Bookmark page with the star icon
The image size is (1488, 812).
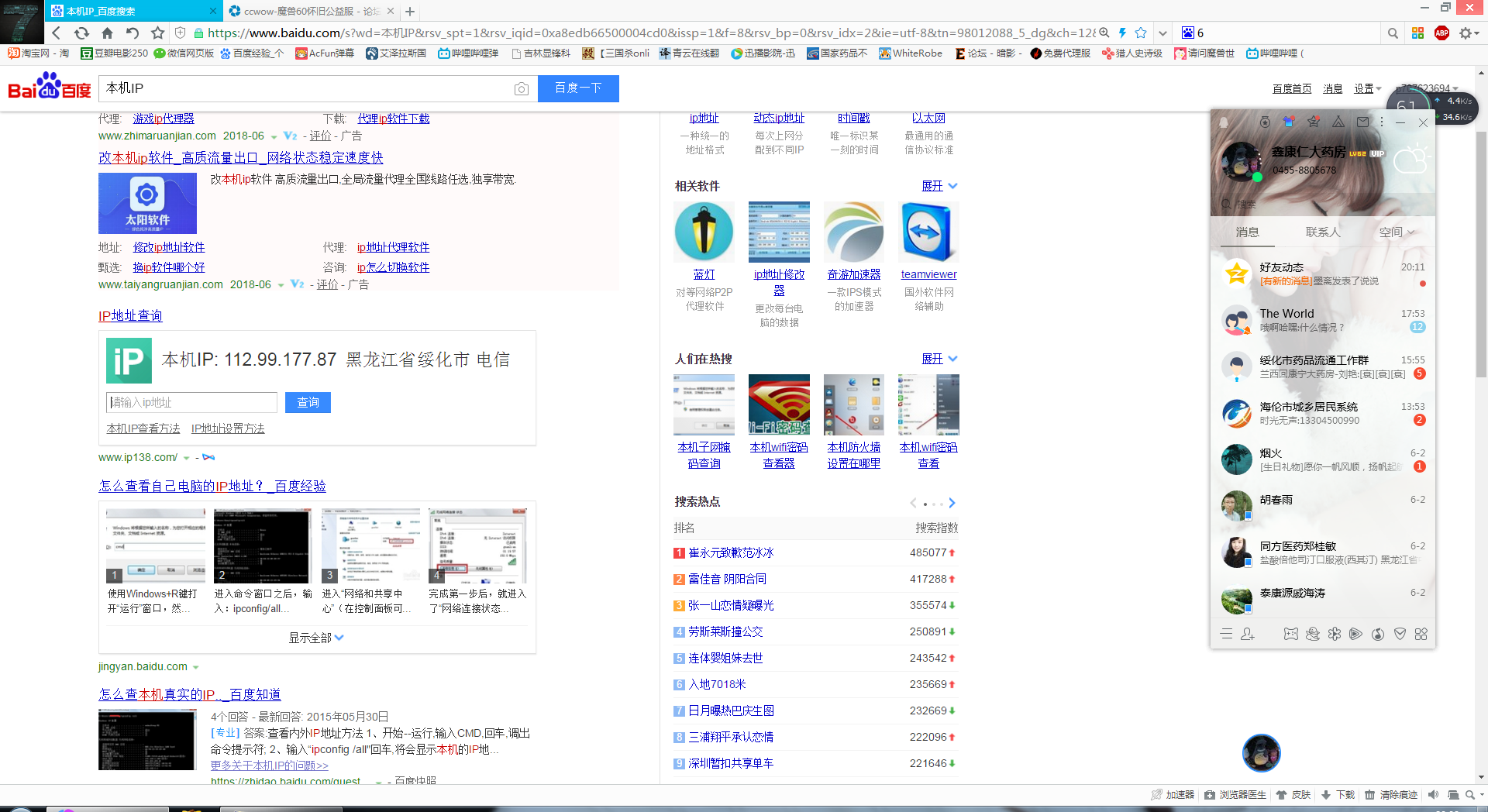click(x=1141, y=33)
